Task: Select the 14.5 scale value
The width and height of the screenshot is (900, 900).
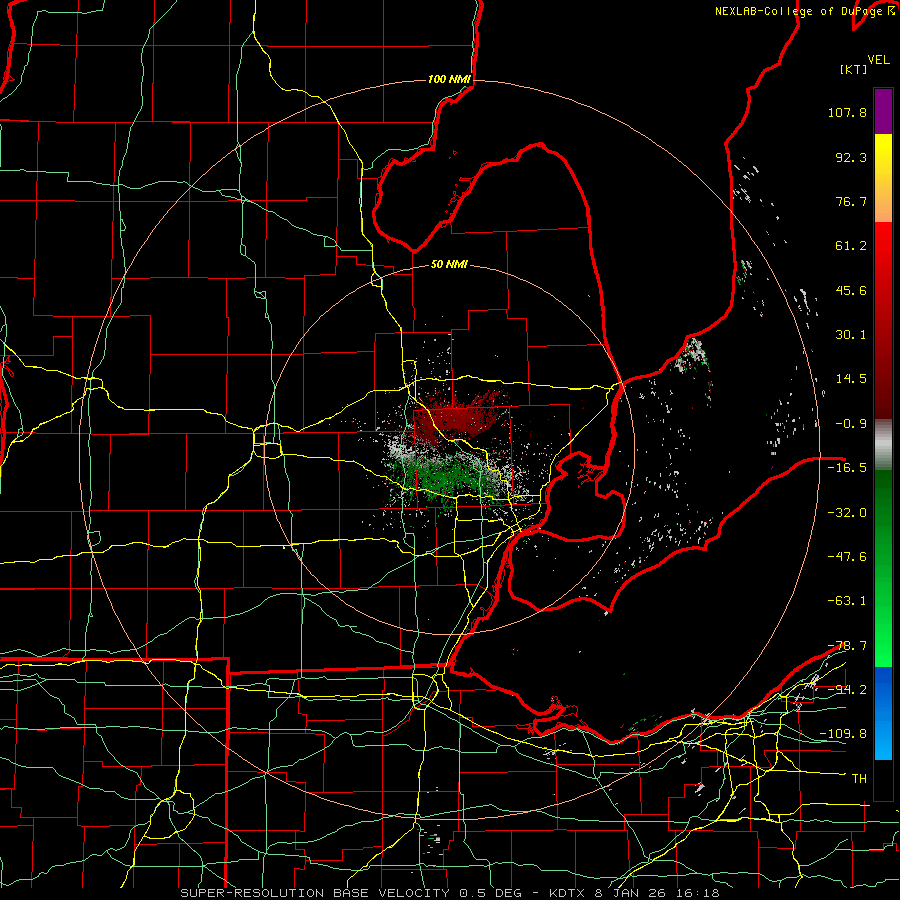Action: 851,379
